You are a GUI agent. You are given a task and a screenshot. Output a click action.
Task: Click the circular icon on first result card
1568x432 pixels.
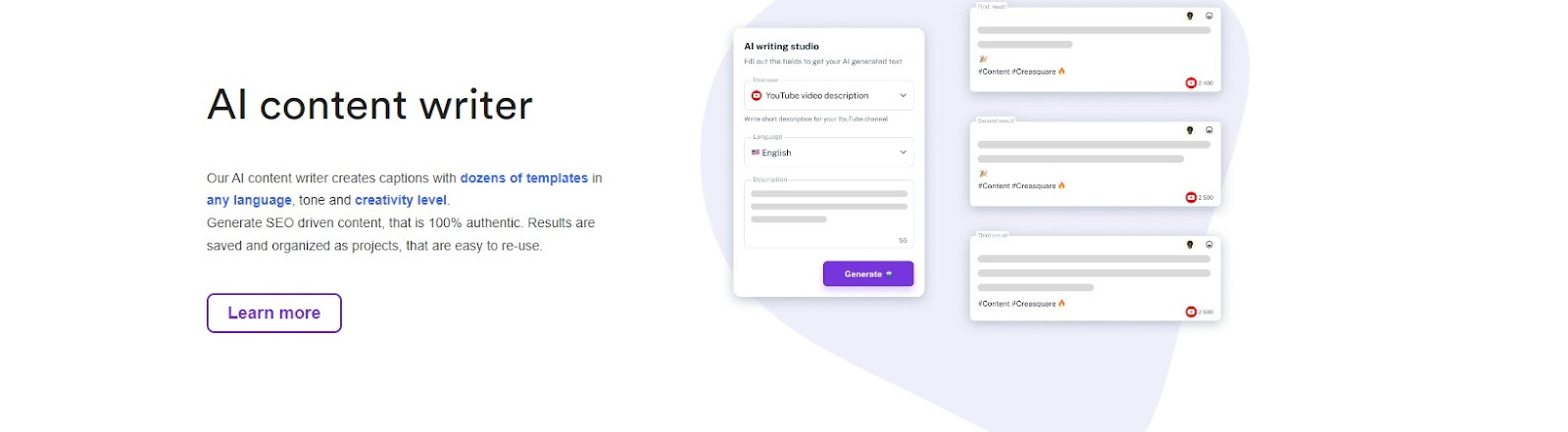(x=1209, y=16)
